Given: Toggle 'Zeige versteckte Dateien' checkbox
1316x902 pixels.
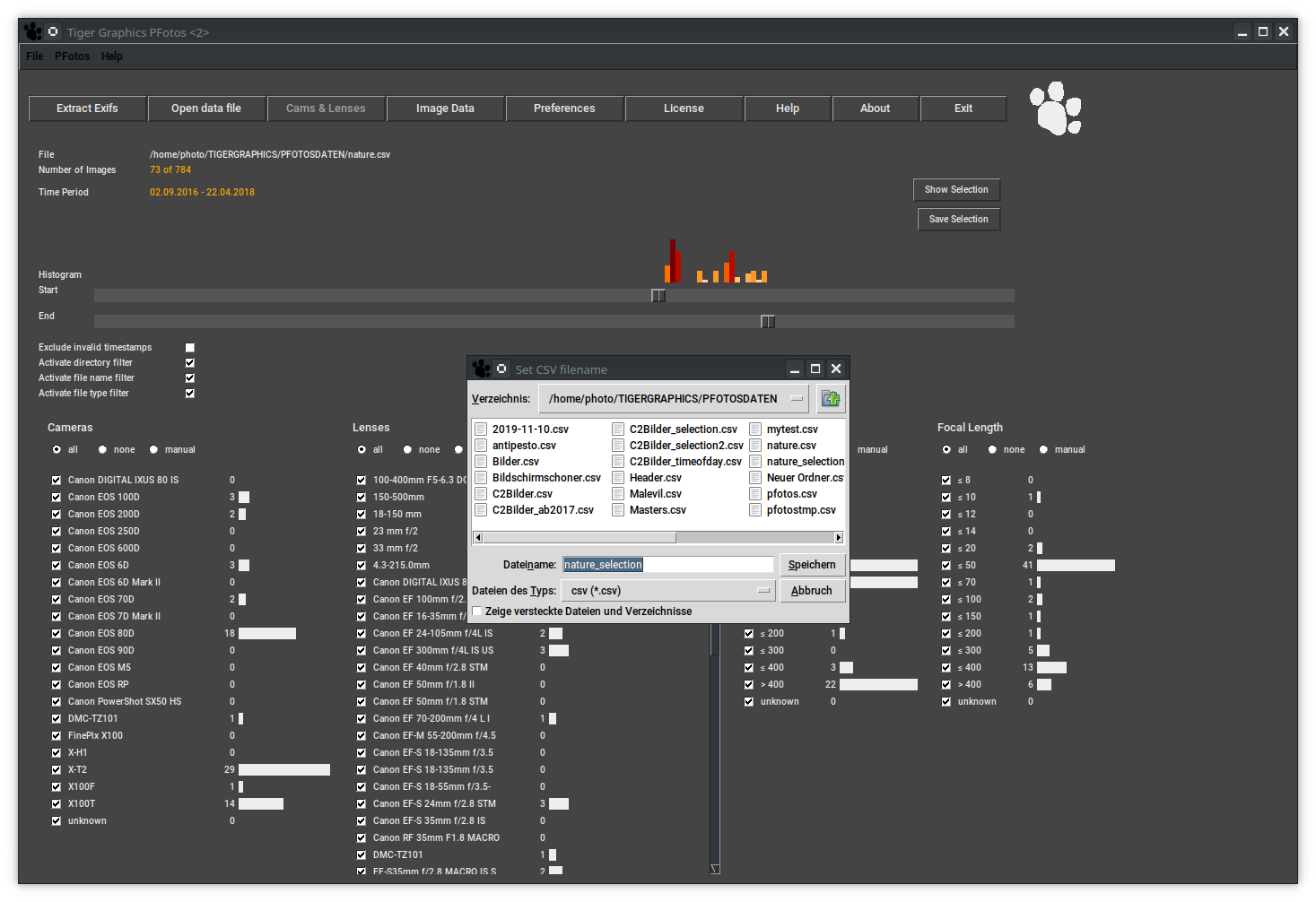Looking at the screenshot, I should click(477, 611).
